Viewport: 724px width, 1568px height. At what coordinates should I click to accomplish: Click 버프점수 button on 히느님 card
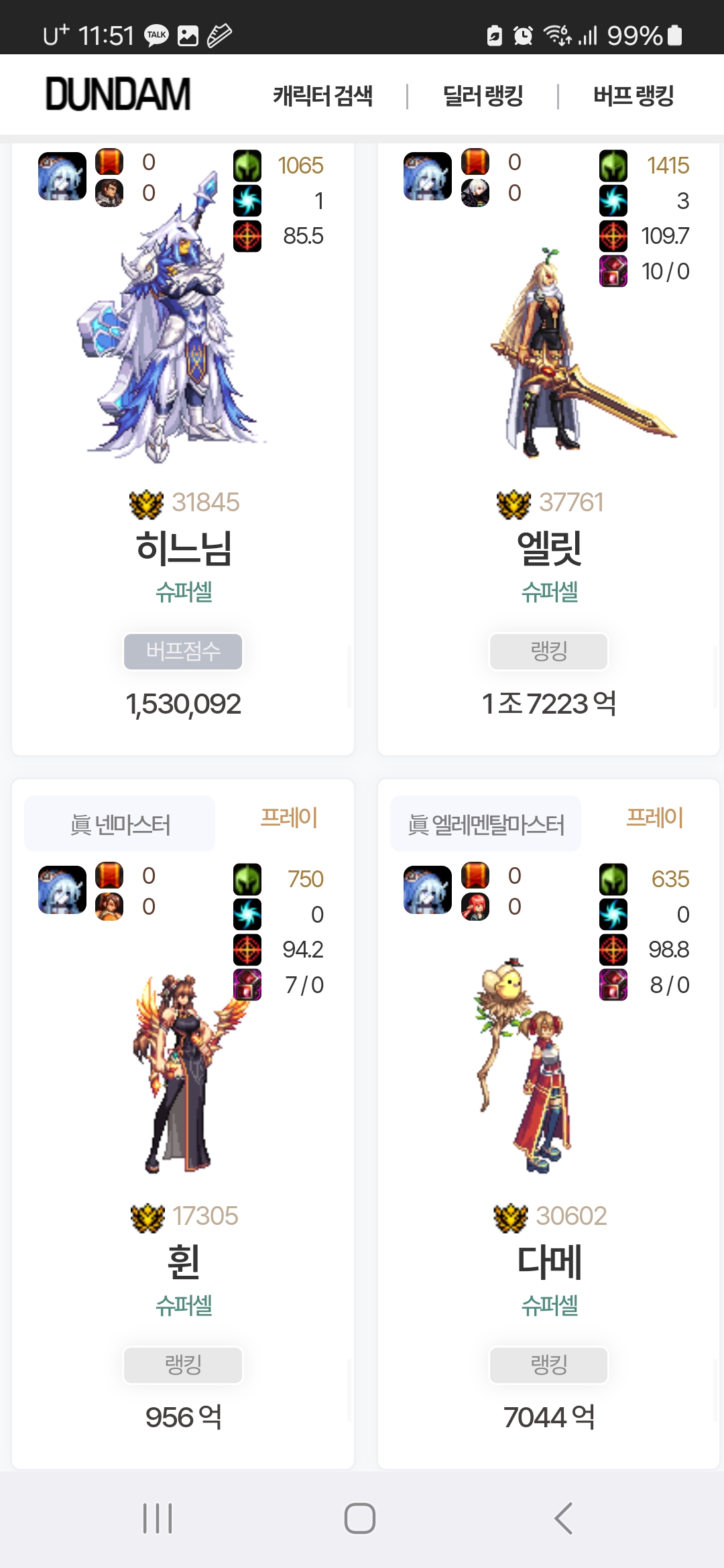point(183,651)
